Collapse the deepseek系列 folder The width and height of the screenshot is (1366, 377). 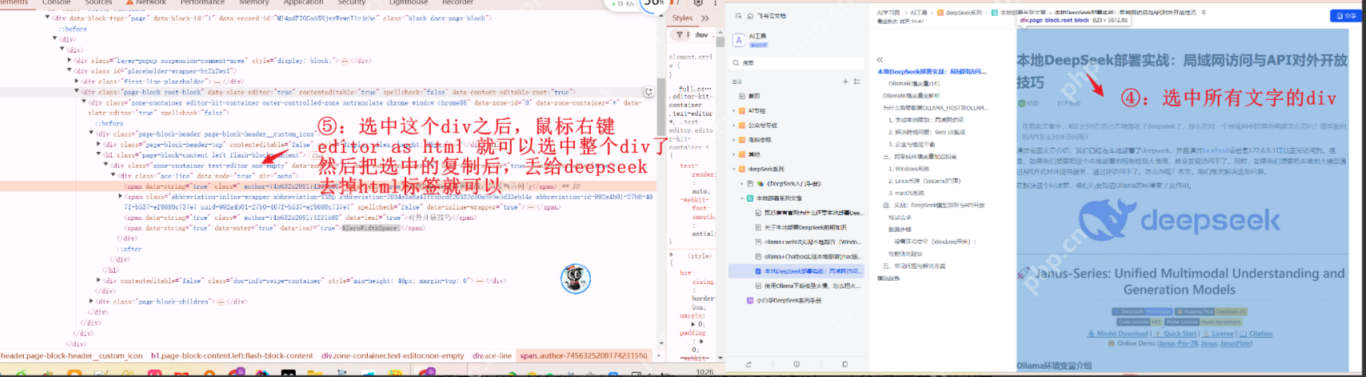[735, 170]
